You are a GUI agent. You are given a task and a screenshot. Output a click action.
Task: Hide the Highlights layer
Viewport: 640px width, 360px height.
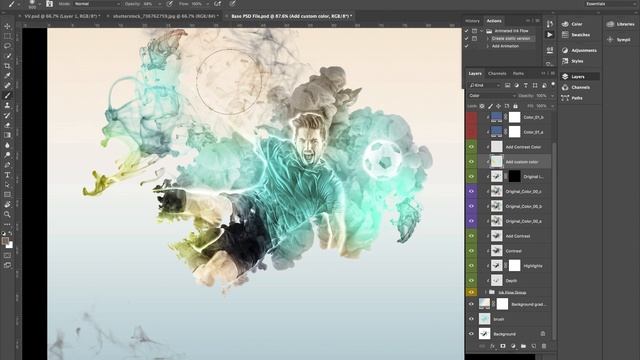471,266
